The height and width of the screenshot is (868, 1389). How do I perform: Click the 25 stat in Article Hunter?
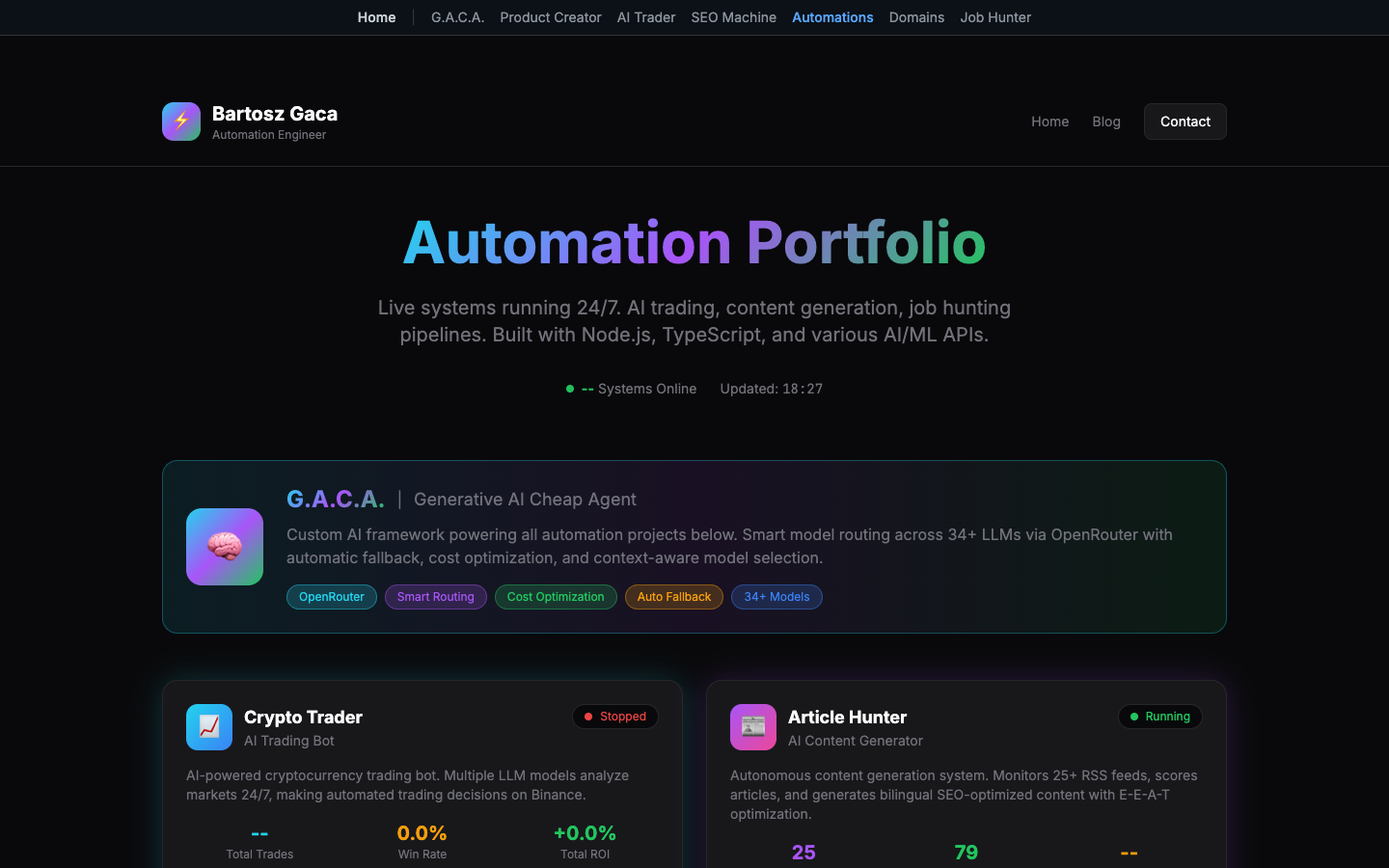(803, 852)
